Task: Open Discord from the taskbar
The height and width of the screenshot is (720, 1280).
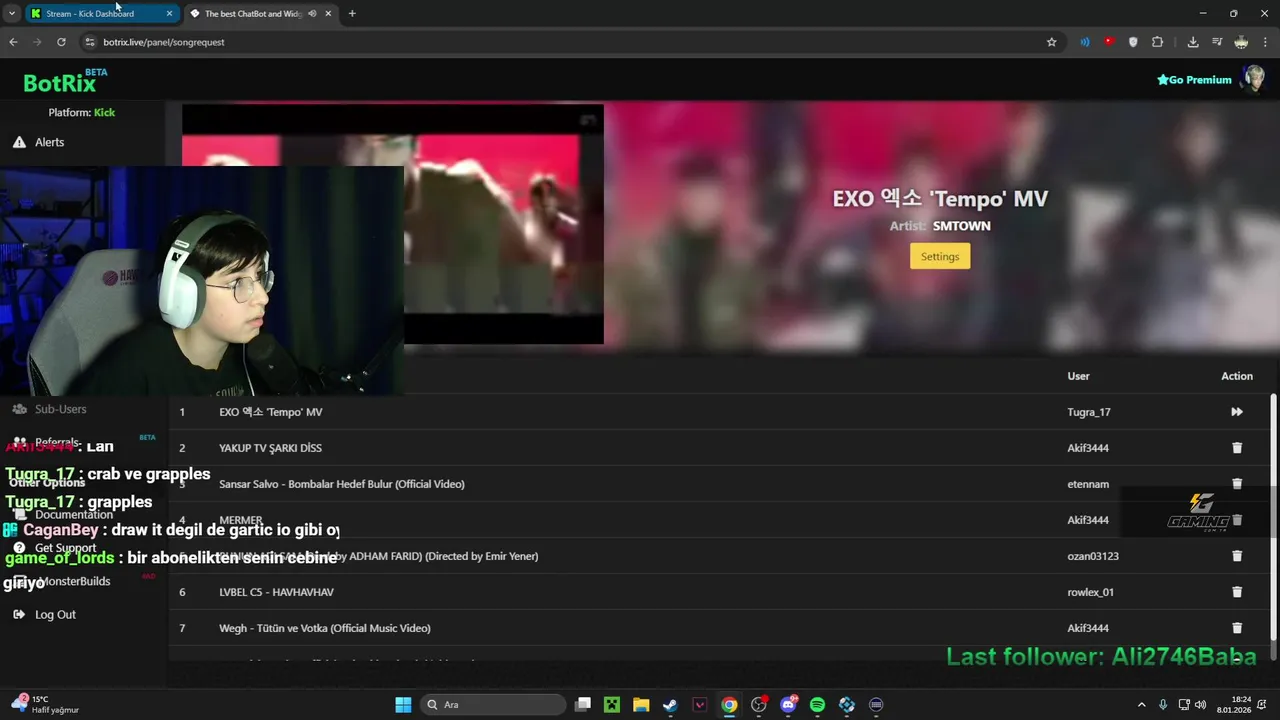Action: 788,705
